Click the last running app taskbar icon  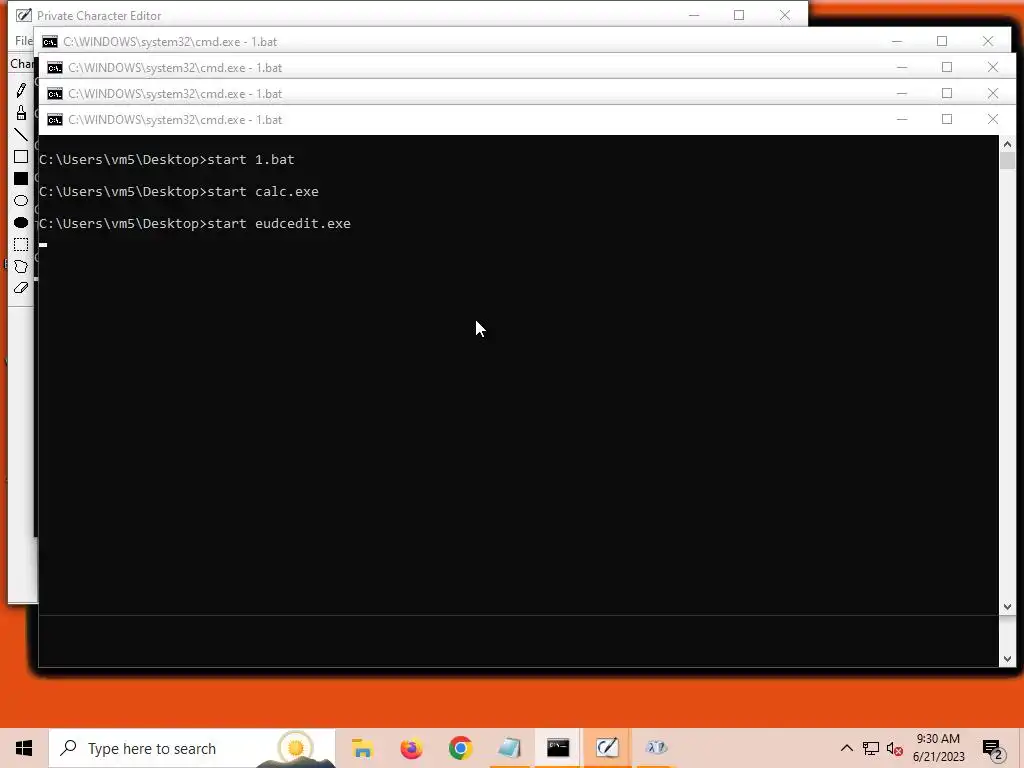[x=656, y=748]
